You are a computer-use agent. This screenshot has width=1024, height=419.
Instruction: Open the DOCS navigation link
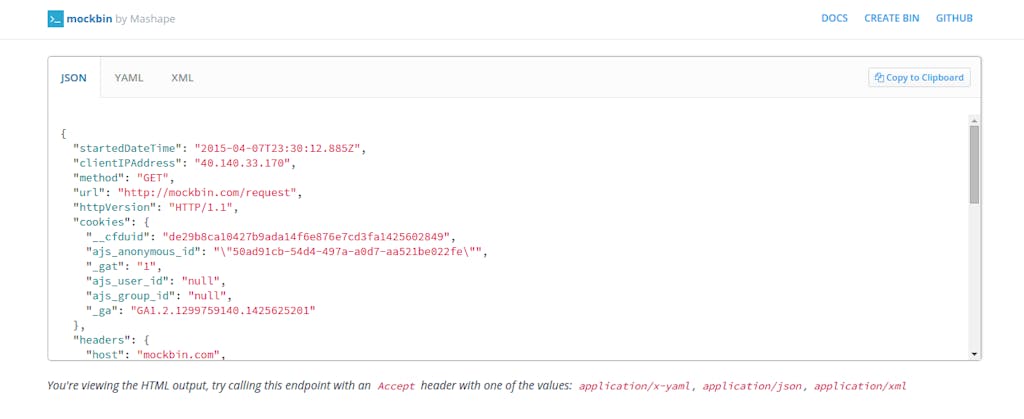tap(834, 18)
